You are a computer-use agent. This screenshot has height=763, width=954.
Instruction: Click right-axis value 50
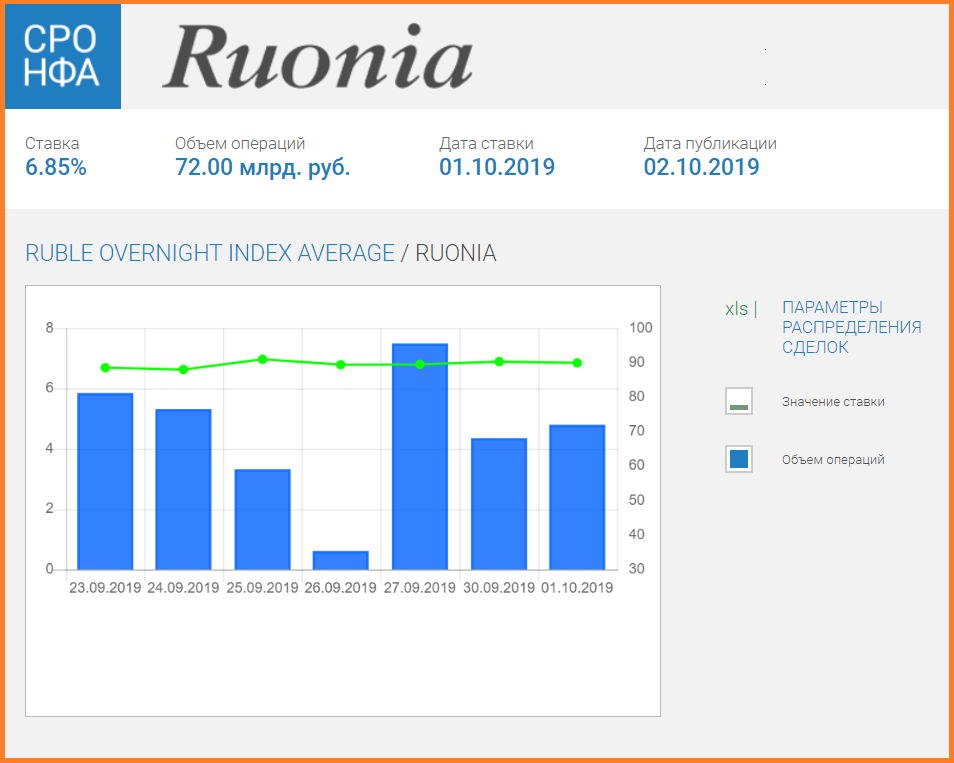tap(636, 500)
